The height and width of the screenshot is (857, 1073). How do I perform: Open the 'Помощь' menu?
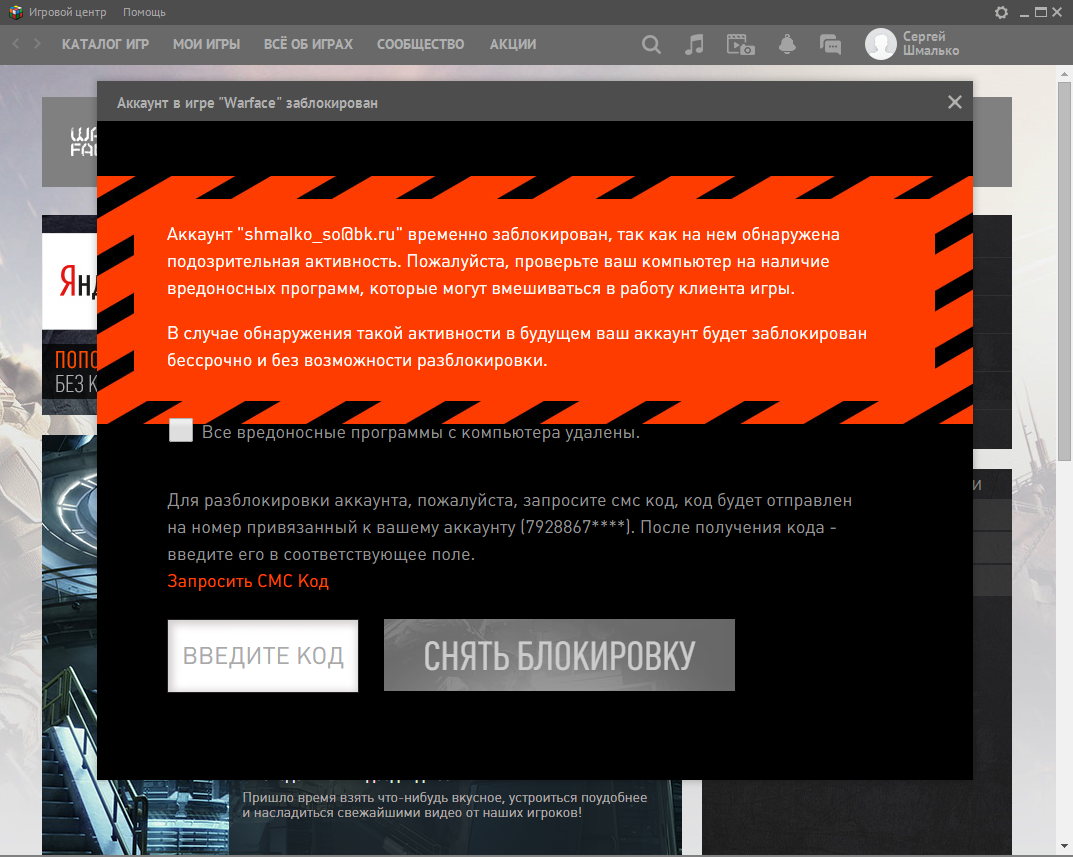144,12
